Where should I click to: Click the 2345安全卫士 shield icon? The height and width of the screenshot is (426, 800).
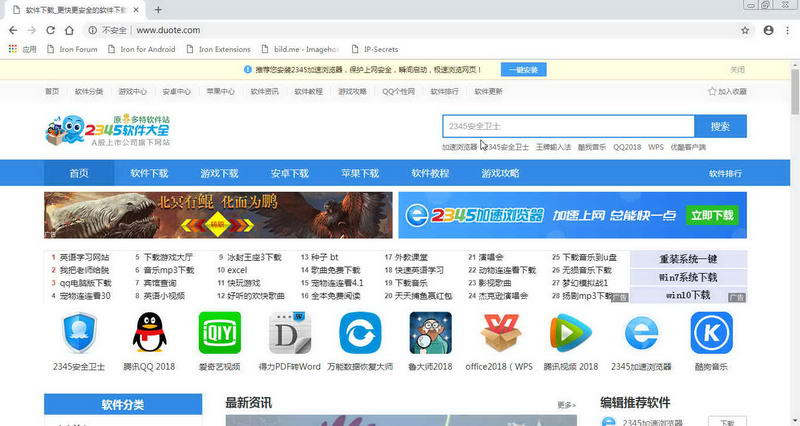79,333
